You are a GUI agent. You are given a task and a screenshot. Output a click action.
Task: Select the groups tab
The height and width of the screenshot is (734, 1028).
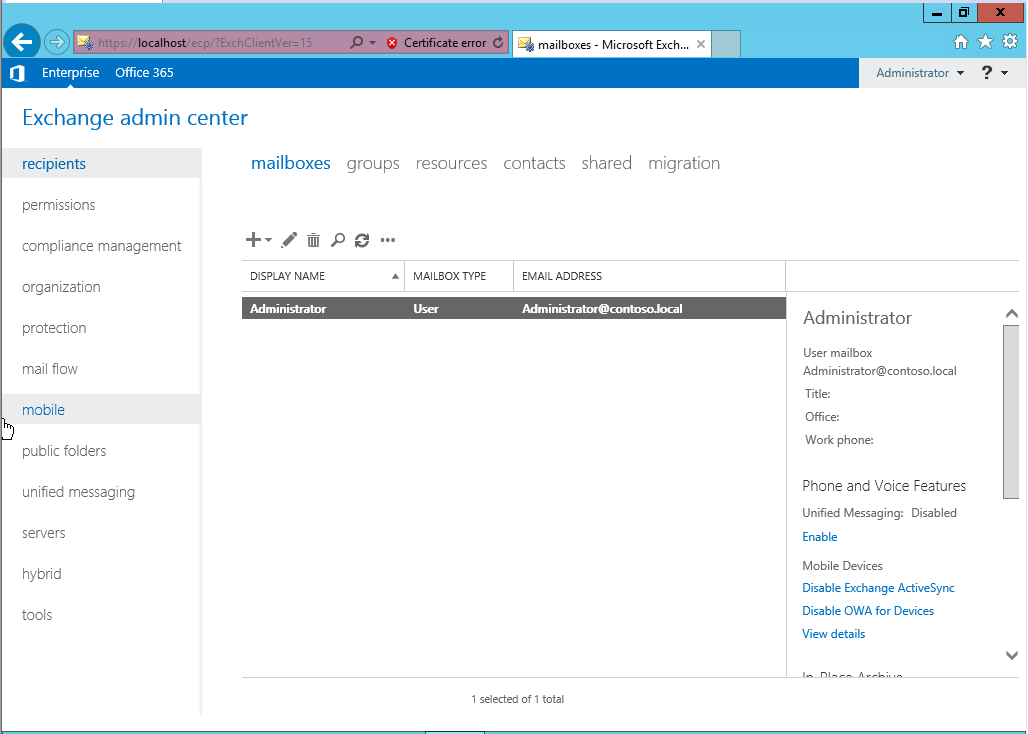click(373, 163)
